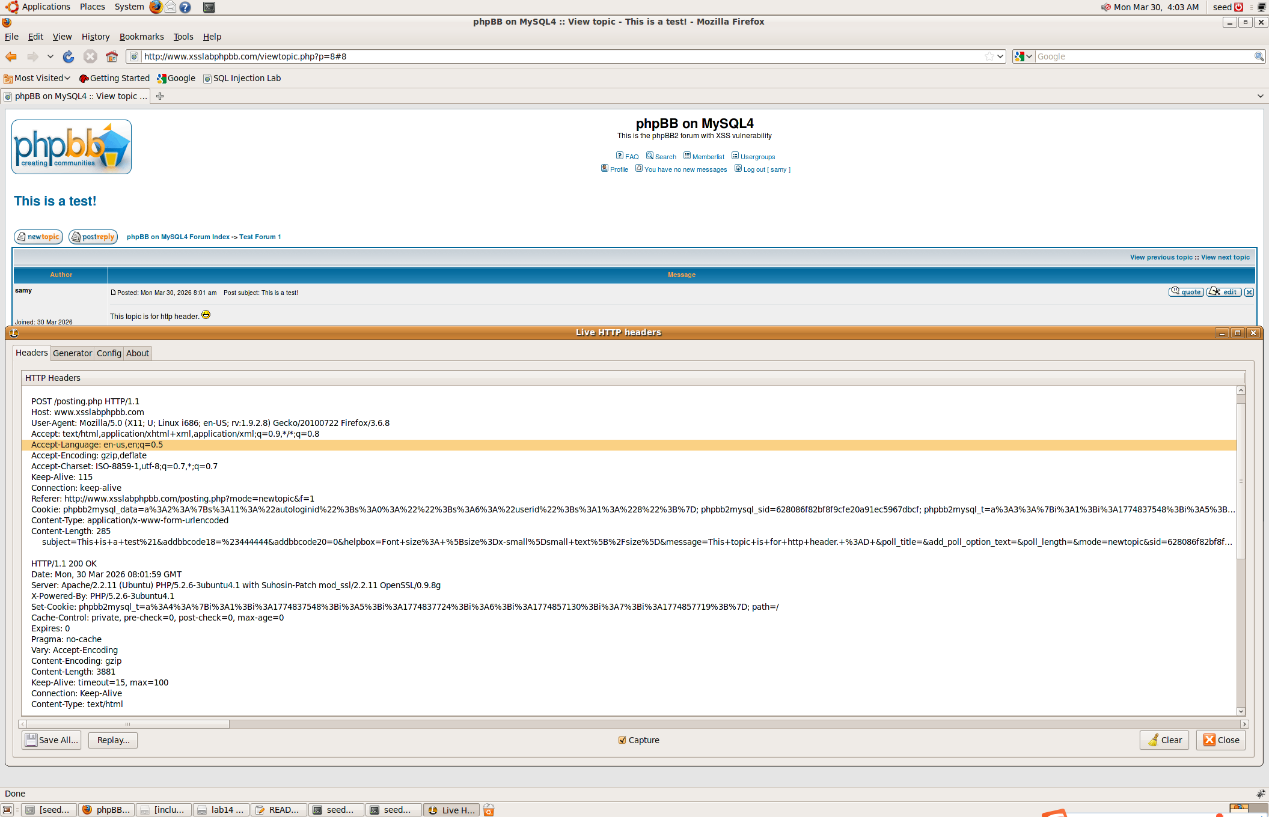
Task: Open new tab with plus icon
Action: 160,96
